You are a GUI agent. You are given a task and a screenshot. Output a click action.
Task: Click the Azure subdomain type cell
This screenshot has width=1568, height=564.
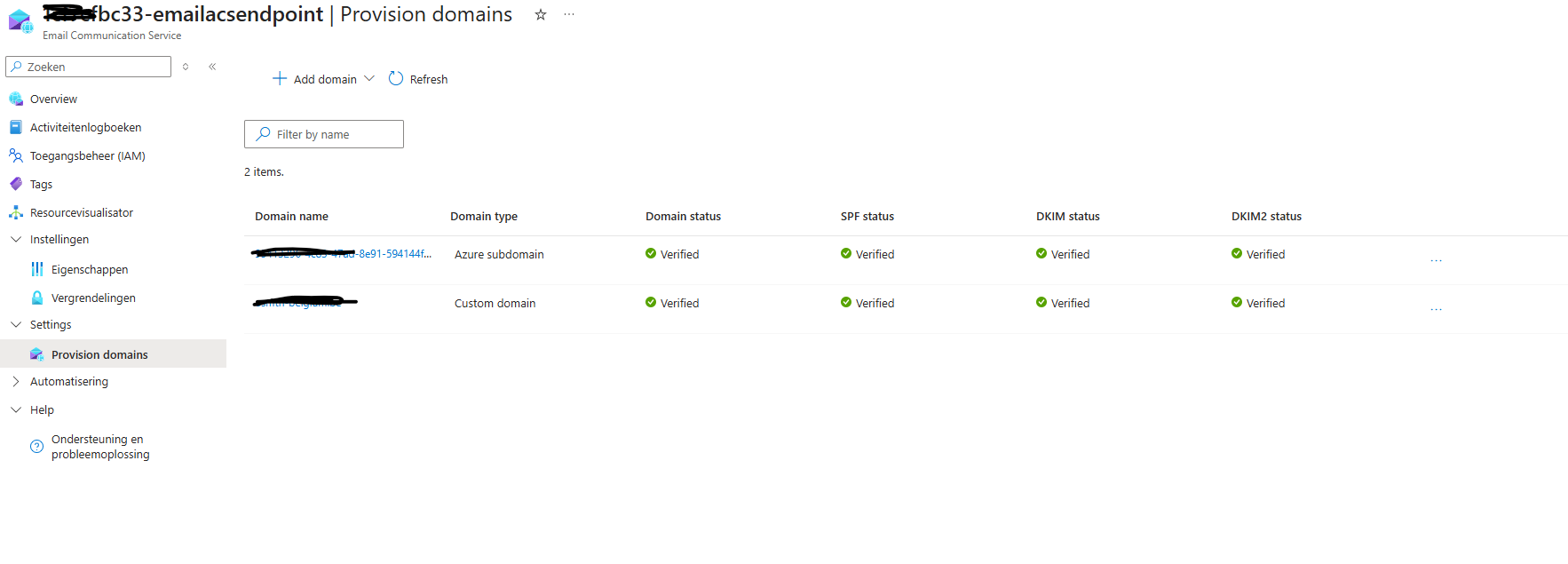pyautogui.click(x=499, y=254)
